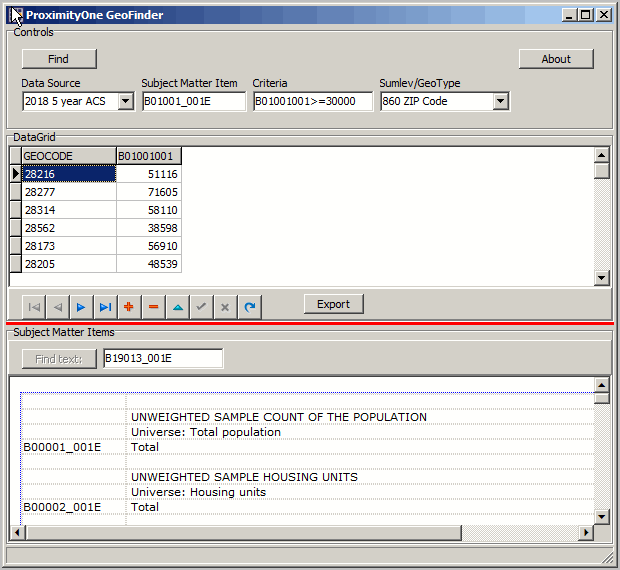The width and height of the screenshot is (620, 570).
Task: Cancel edit with the X navigator icon
Action: coord(225,307)
